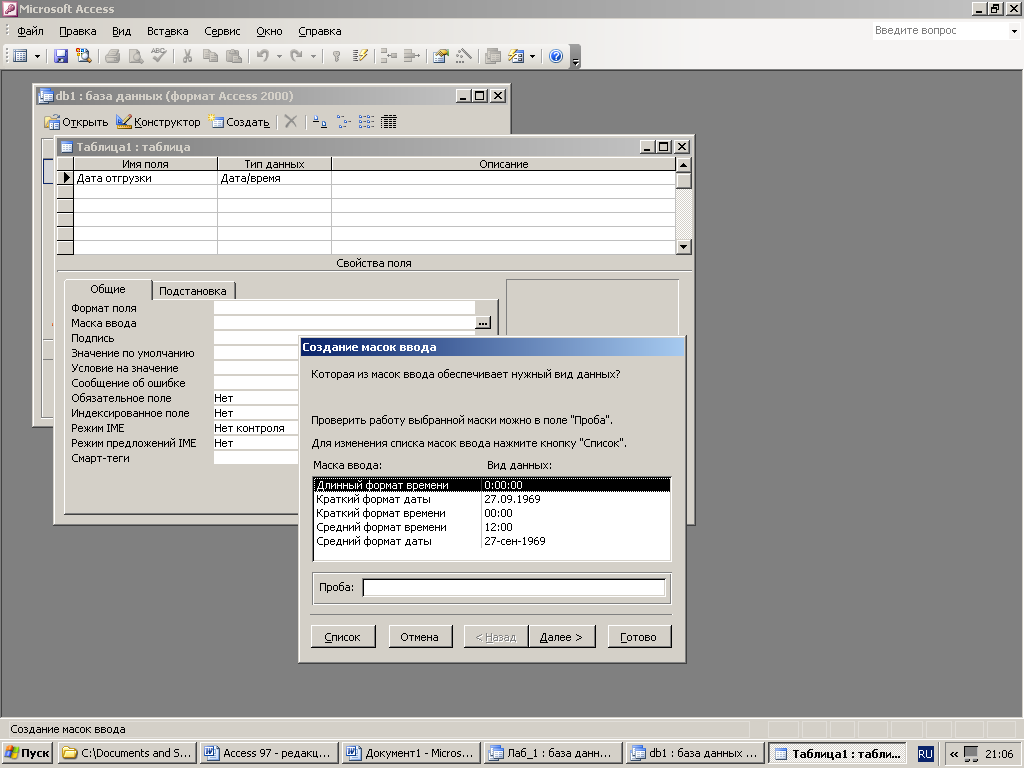Open the Redo history dropdown arrow
This screenshot has width=1024, height=768.
[313, 56]
